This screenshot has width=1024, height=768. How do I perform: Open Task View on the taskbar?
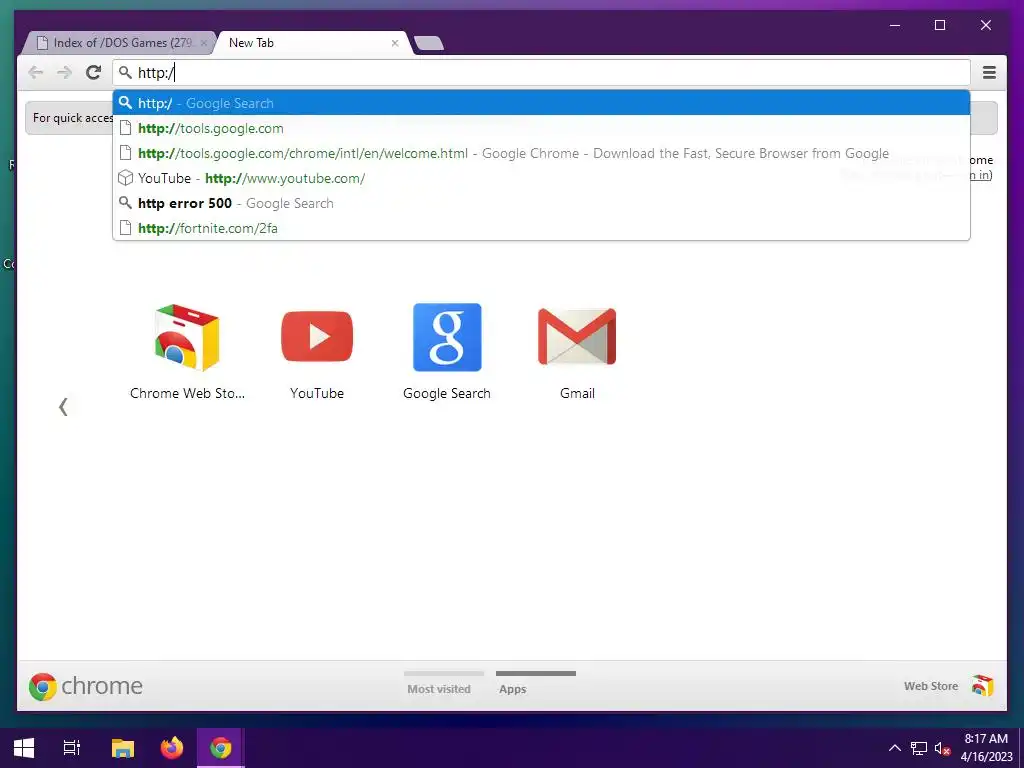pos(72,748)
